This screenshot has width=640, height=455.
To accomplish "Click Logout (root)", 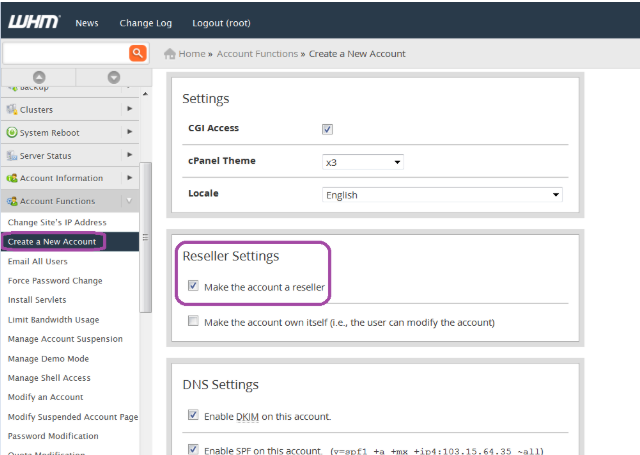I will pyautogui.click(x=221, y=23).
